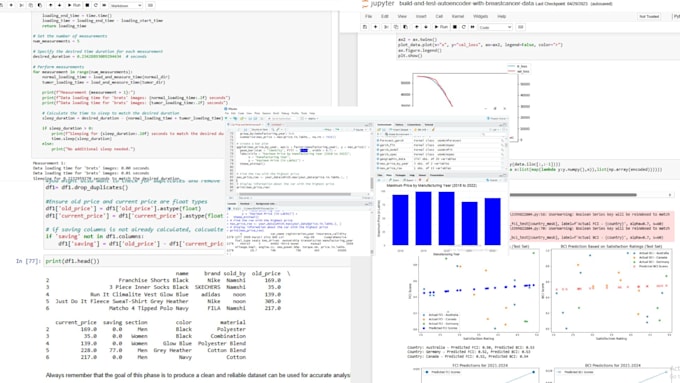Viewport: 680px width, 383px height.
Task: Save the autoencoder notebook with the save icon
Action: pos(365,27)
